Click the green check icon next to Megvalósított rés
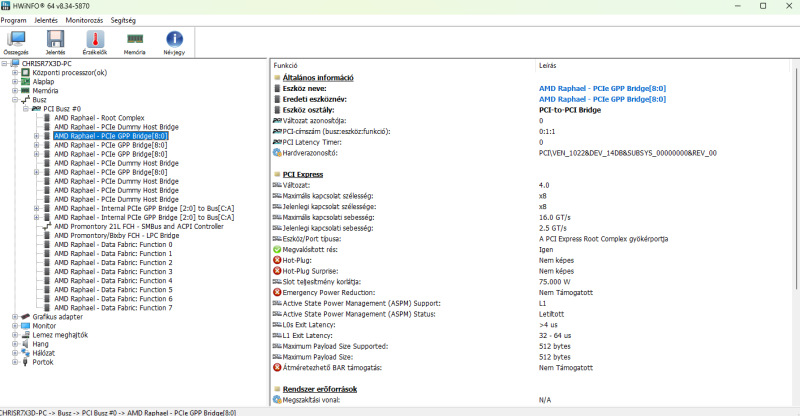800x416 pixels. 277,250
